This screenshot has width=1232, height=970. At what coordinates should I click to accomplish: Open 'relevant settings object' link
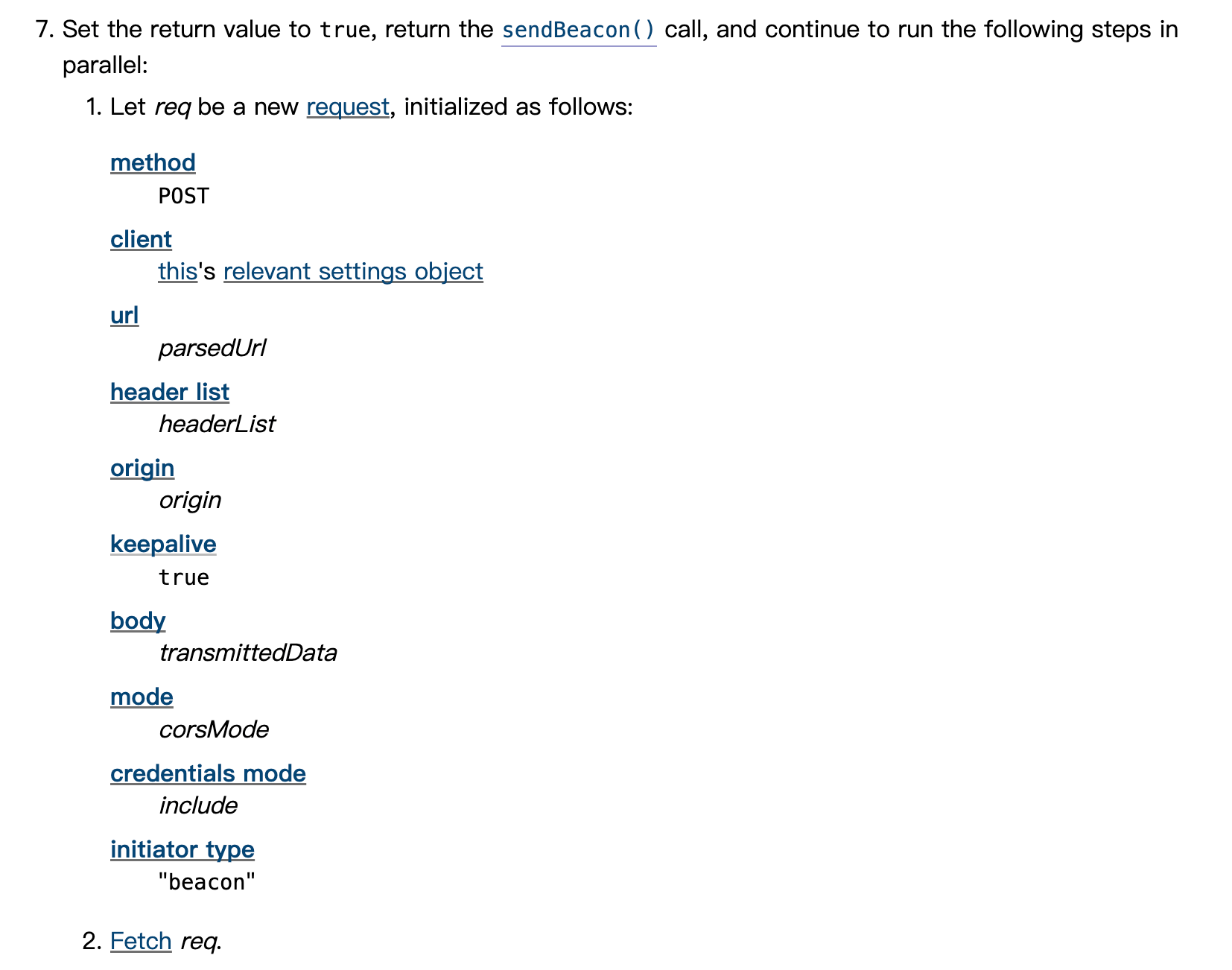click(353, 271)
